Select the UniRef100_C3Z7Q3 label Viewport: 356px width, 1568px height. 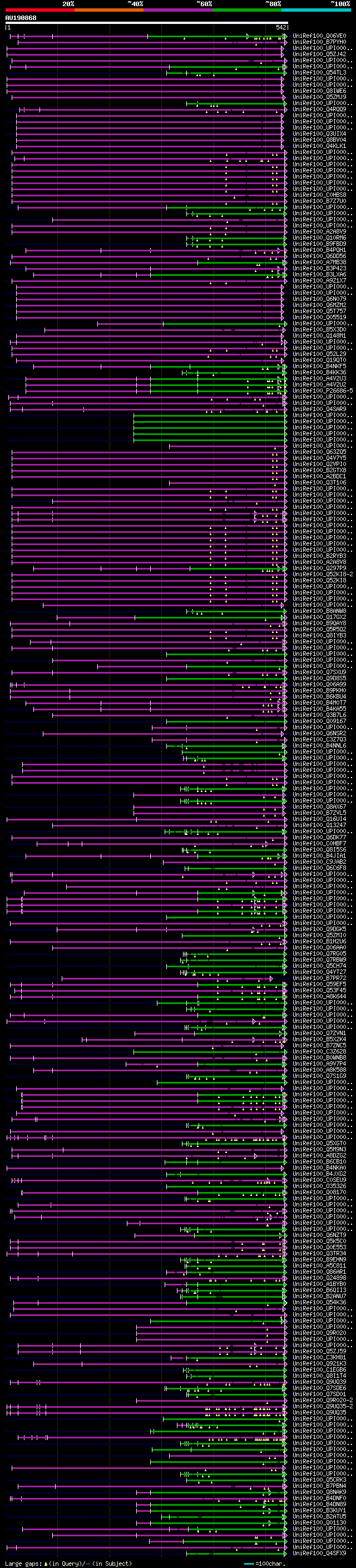[x=319, y=739]
